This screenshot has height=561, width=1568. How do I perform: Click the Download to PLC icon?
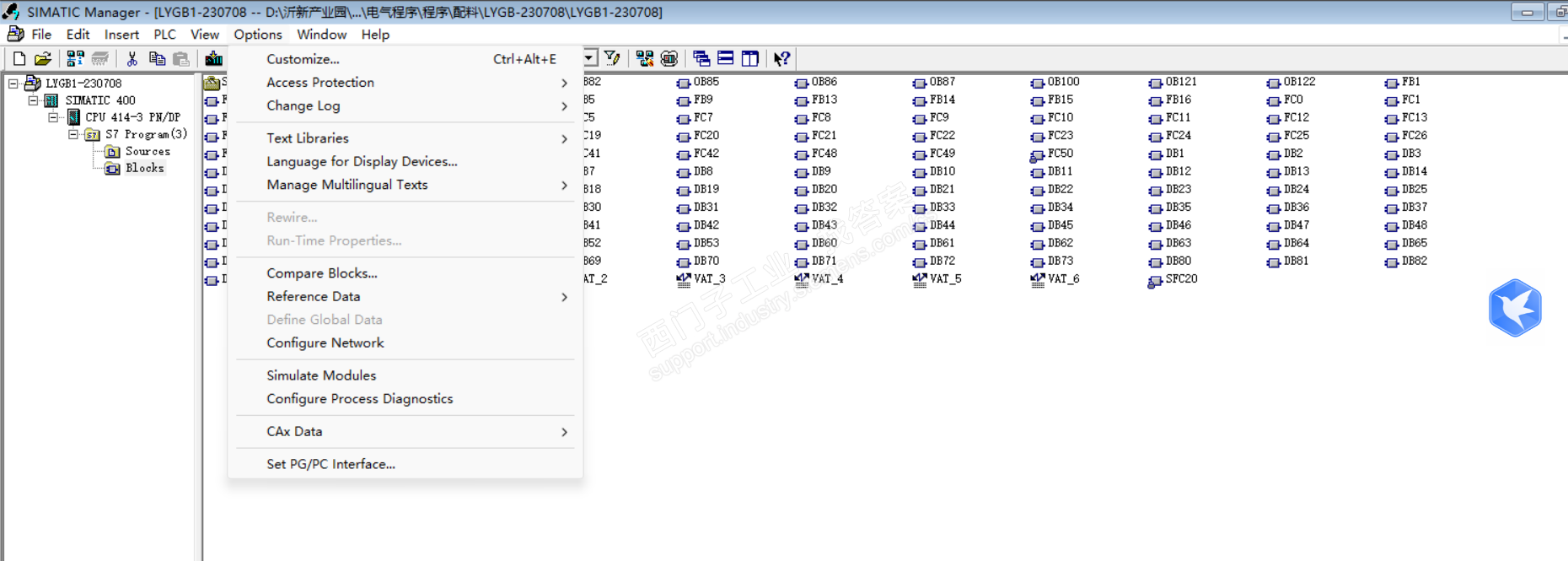[213, 58]
